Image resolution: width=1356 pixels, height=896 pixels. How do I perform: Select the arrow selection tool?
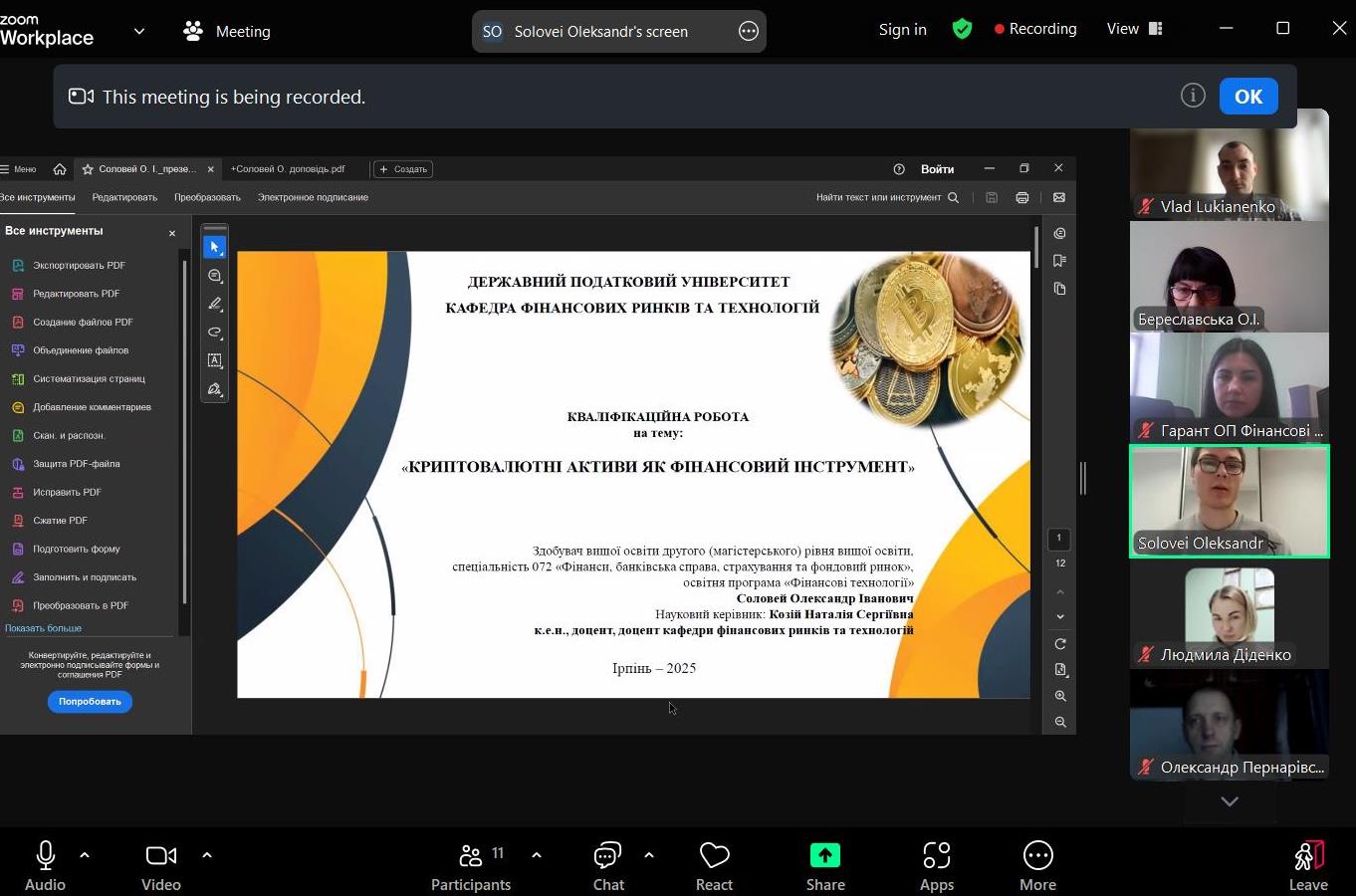point(215,247)
